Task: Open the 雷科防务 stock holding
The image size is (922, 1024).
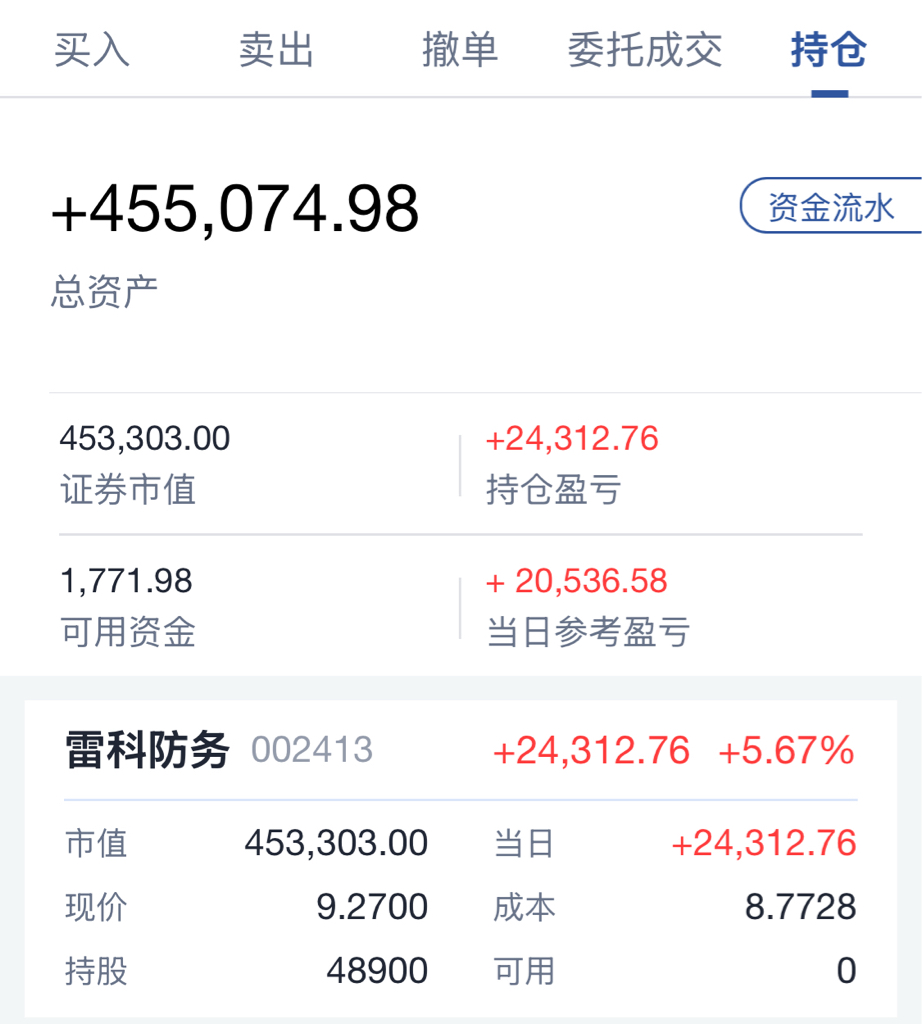Action: 148,750
